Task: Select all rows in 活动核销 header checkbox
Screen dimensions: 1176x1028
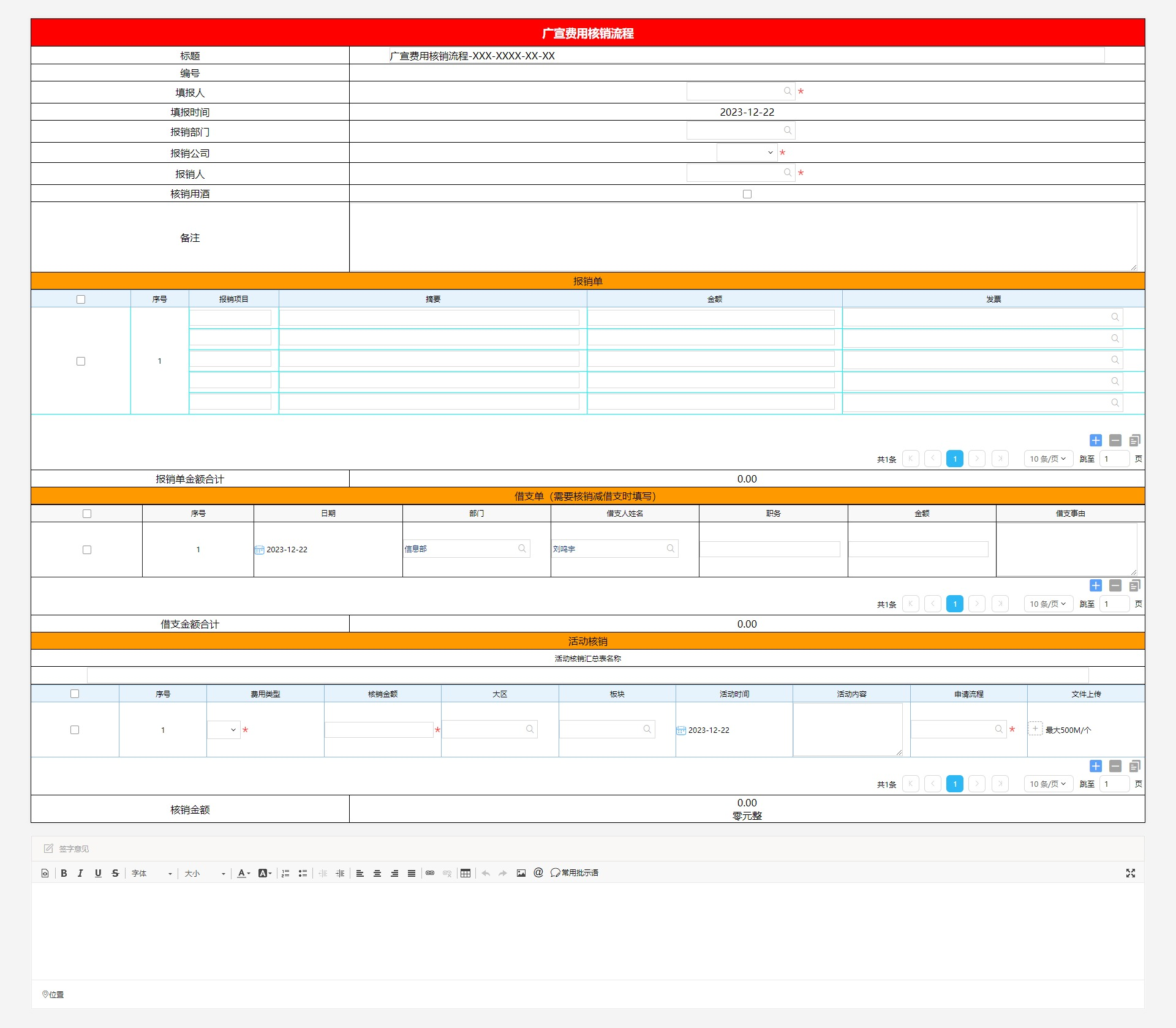Action: click(x=75, y=694)
